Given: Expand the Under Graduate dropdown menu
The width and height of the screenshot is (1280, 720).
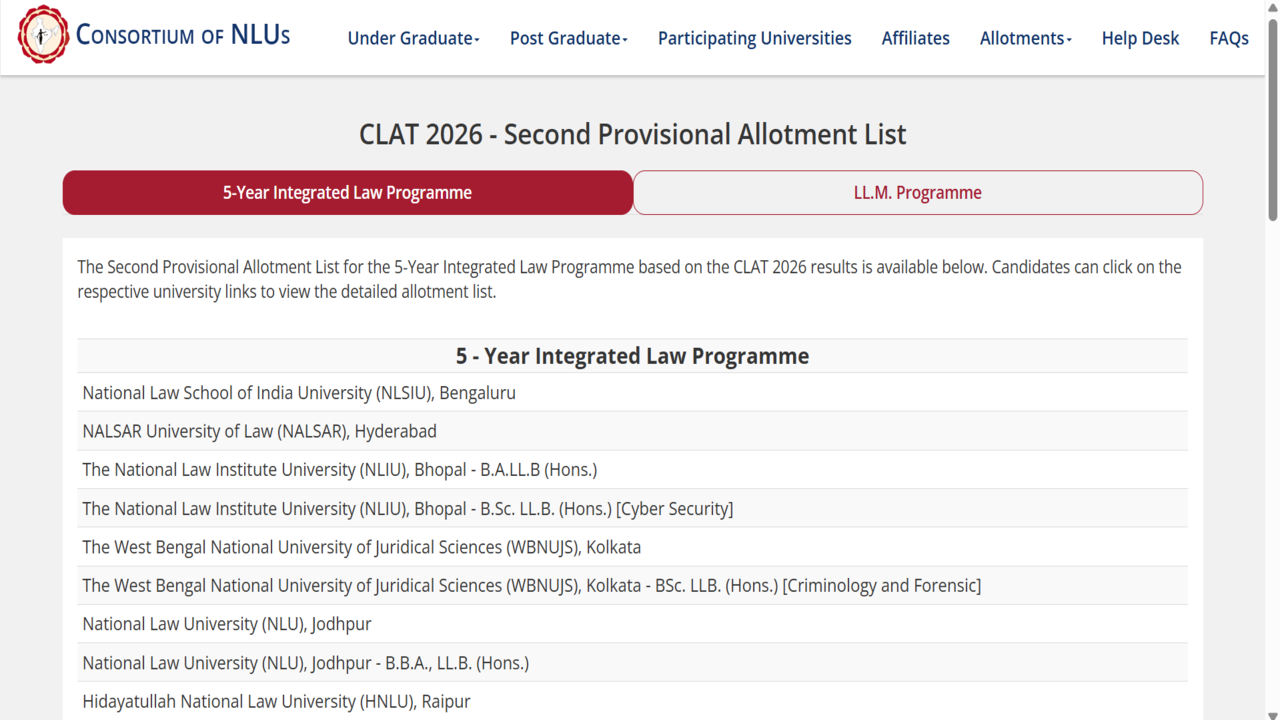Looking at the screenshot, I should pos(413,38).
